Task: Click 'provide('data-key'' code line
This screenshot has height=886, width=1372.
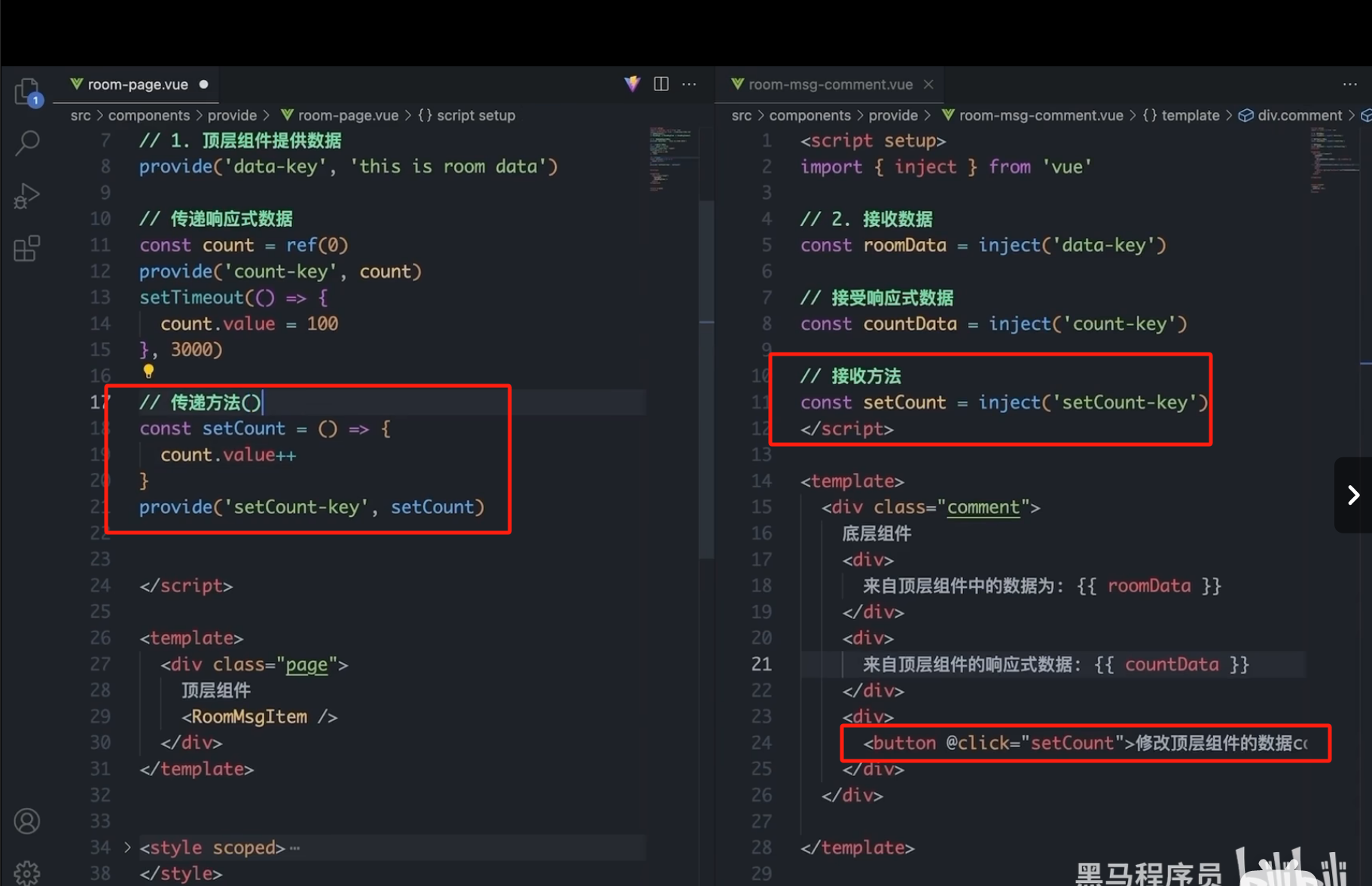Action: tap(348, 167)
